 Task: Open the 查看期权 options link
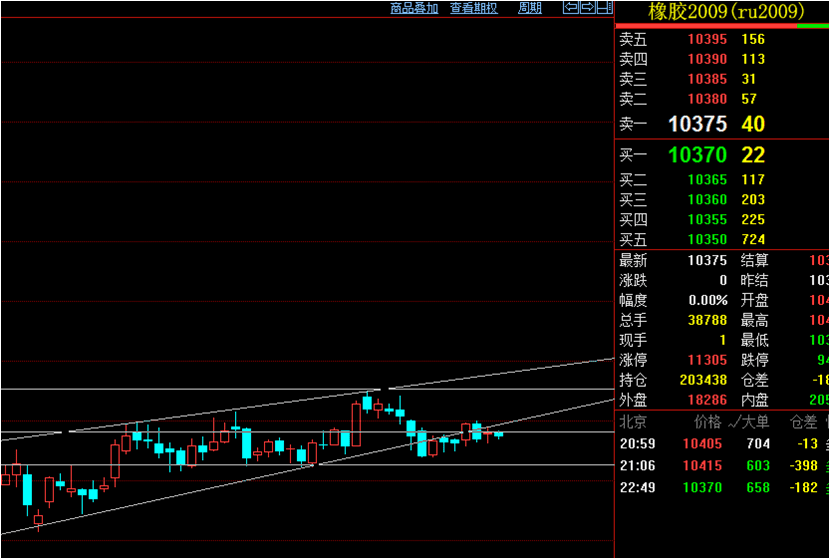click(x=474, y=8)
